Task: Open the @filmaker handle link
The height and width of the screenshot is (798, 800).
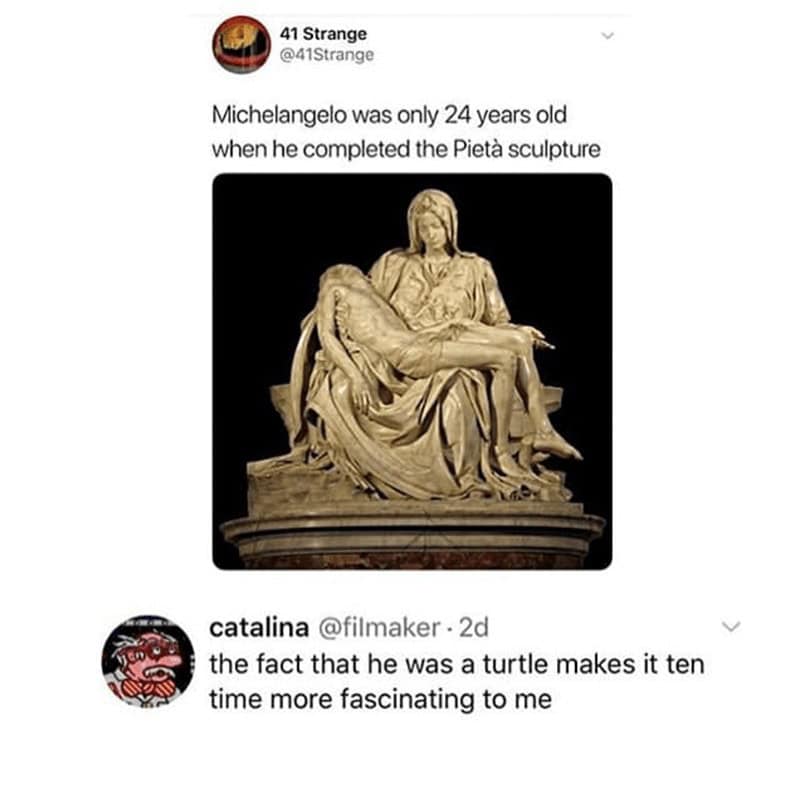Action: [x=380, y=628]
